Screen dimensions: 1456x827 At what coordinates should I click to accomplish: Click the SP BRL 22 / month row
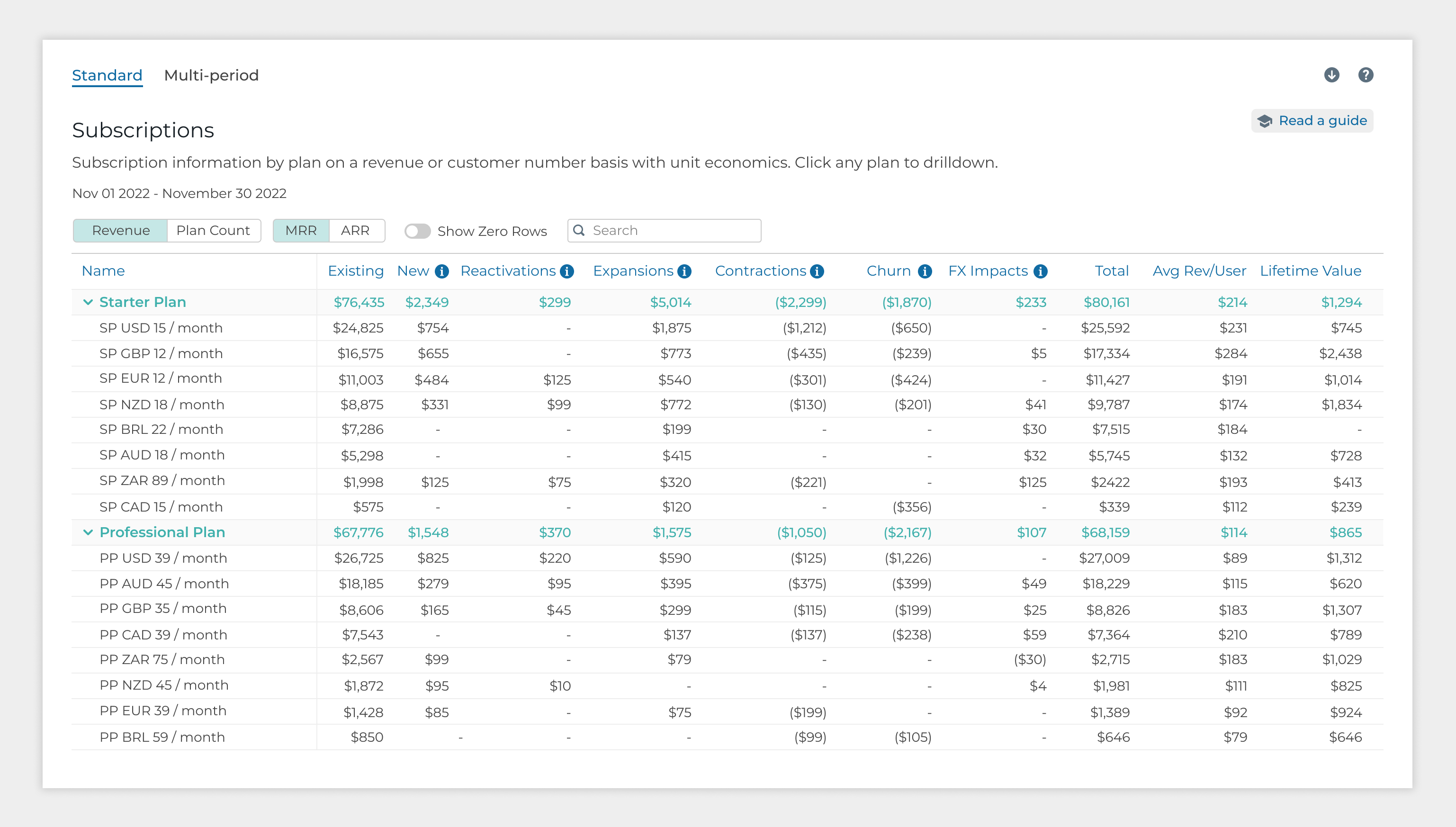[727, 430]
